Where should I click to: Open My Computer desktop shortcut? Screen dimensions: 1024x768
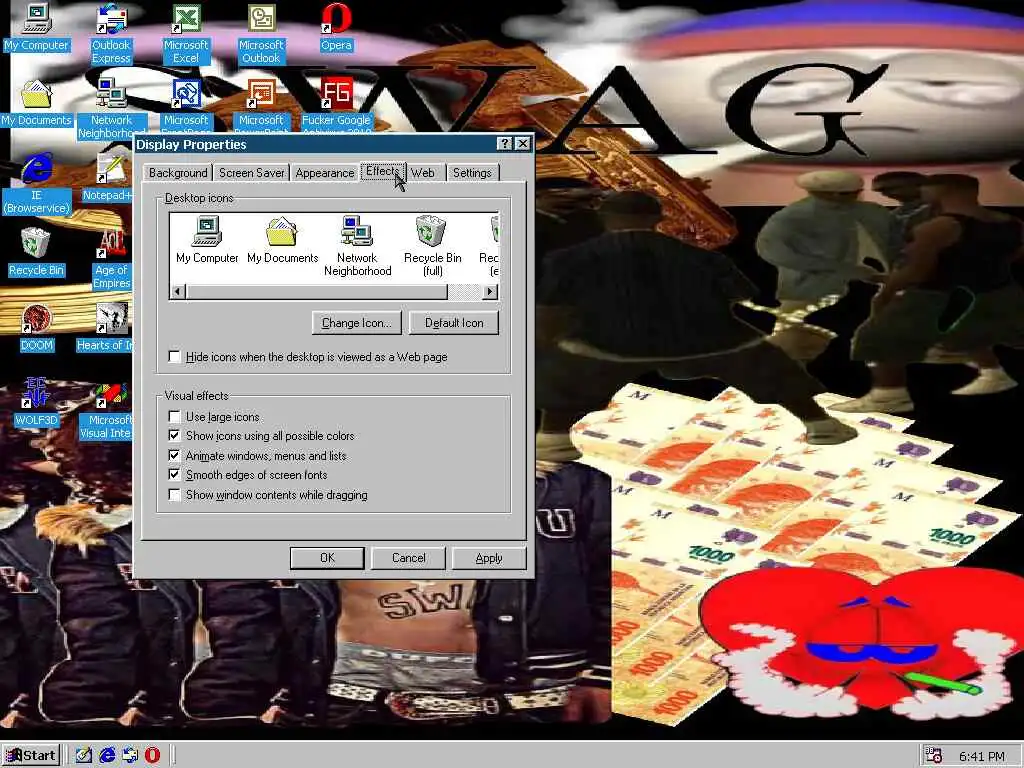click(36, 27)
